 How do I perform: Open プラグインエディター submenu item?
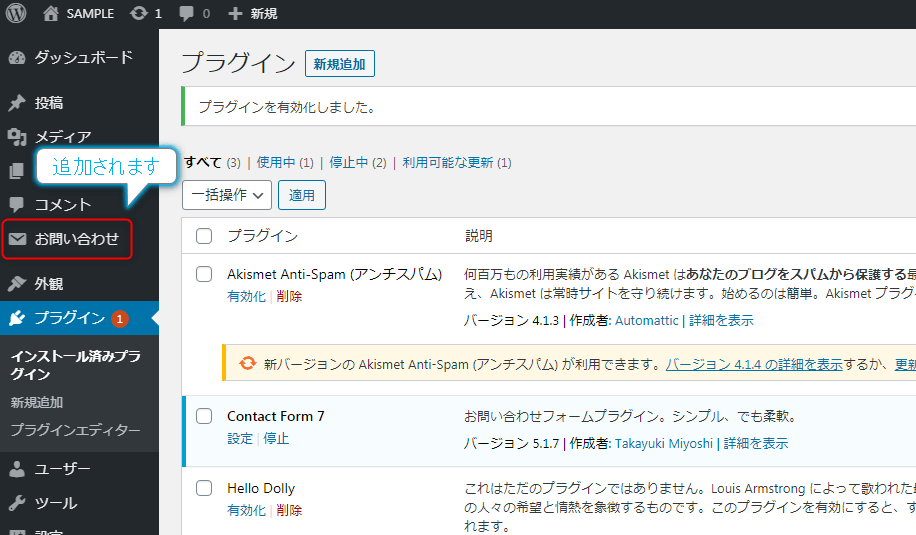coord(75,430)
